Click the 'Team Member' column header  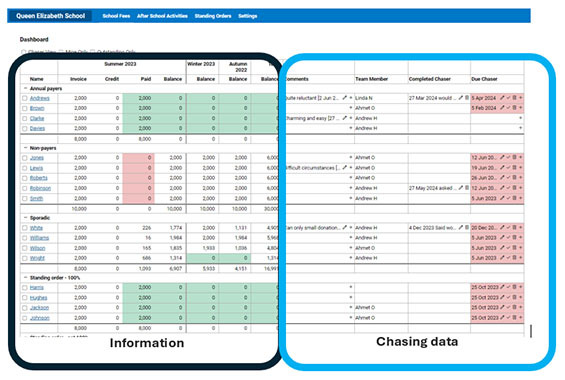click(372, 79)
